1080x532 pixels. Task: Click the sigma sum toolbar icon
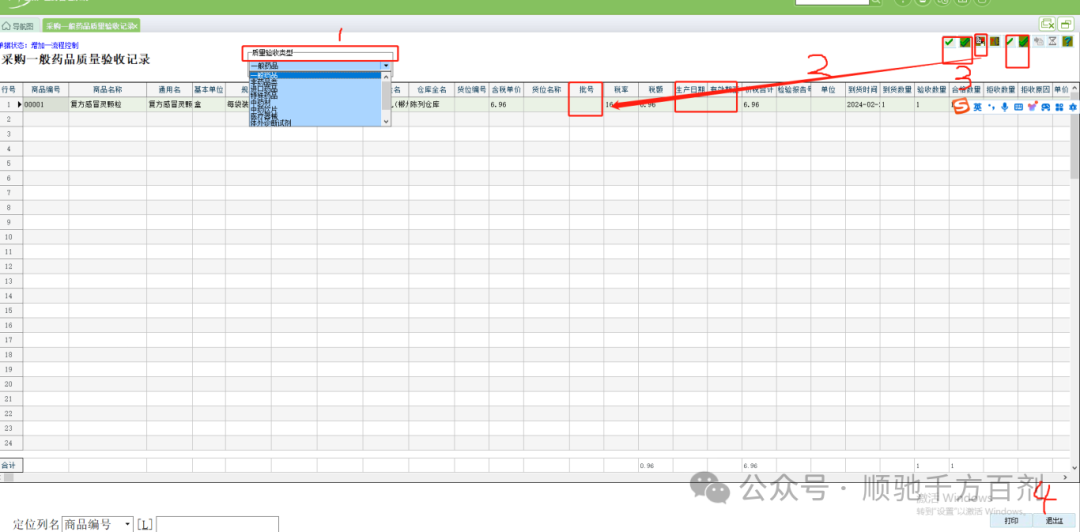1052,42
